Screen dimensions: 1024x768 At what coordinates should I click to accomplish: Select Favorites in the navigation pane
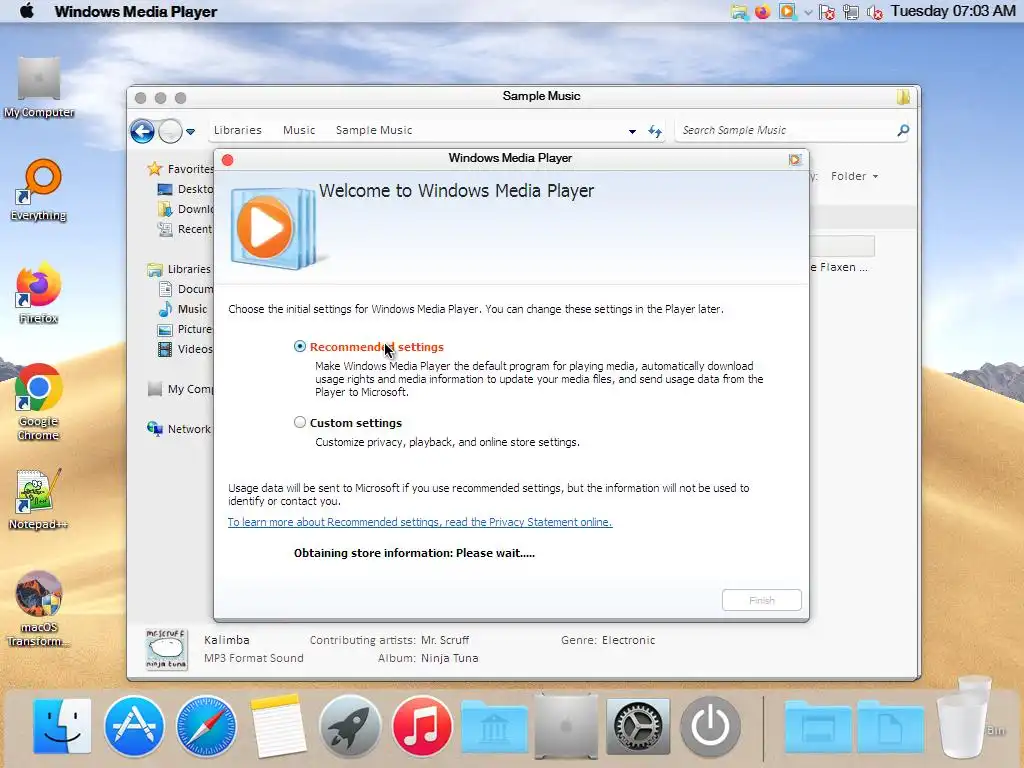180,168
